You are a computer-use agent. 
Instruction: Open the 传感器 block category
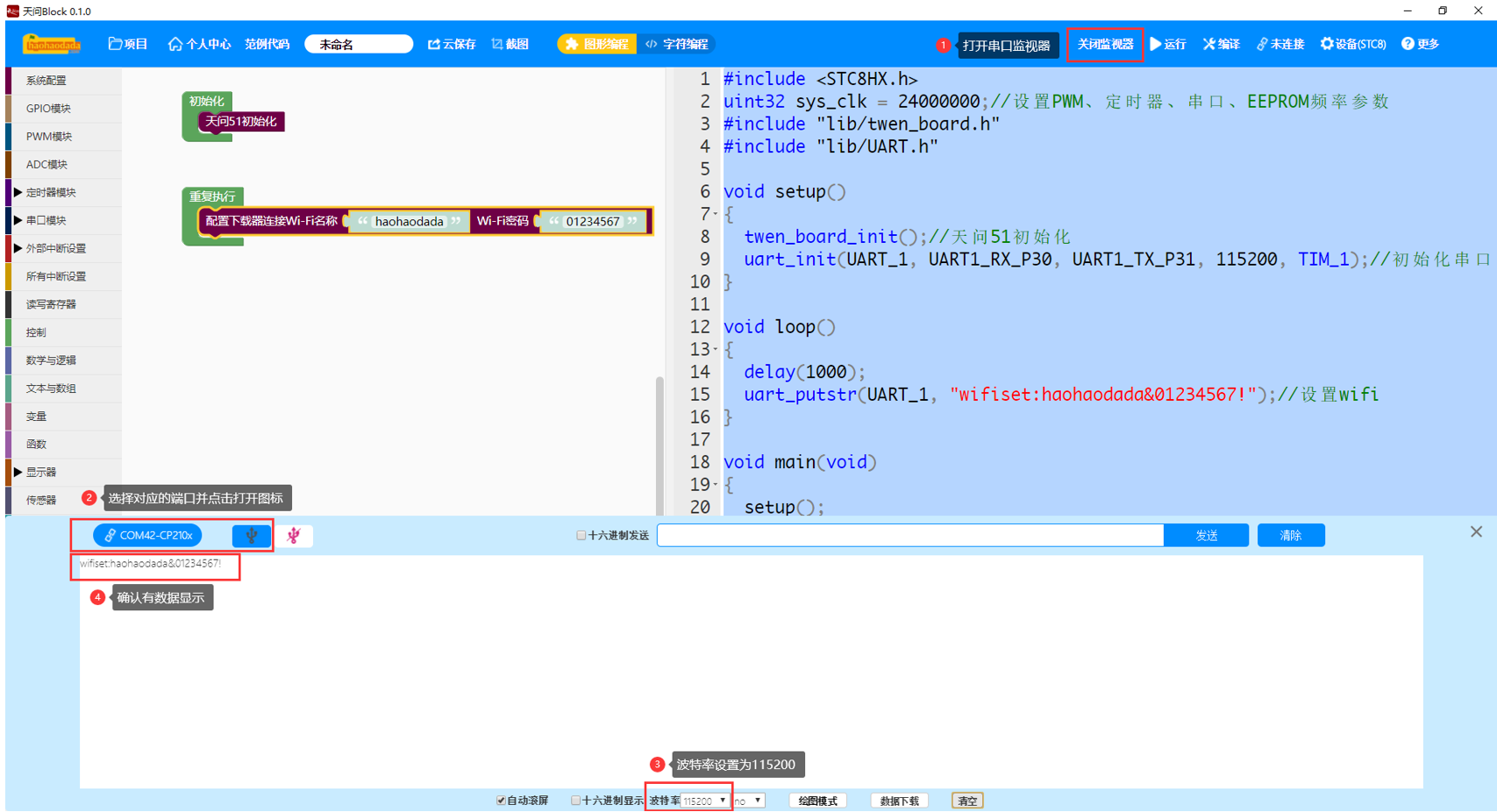coord(63,500)
